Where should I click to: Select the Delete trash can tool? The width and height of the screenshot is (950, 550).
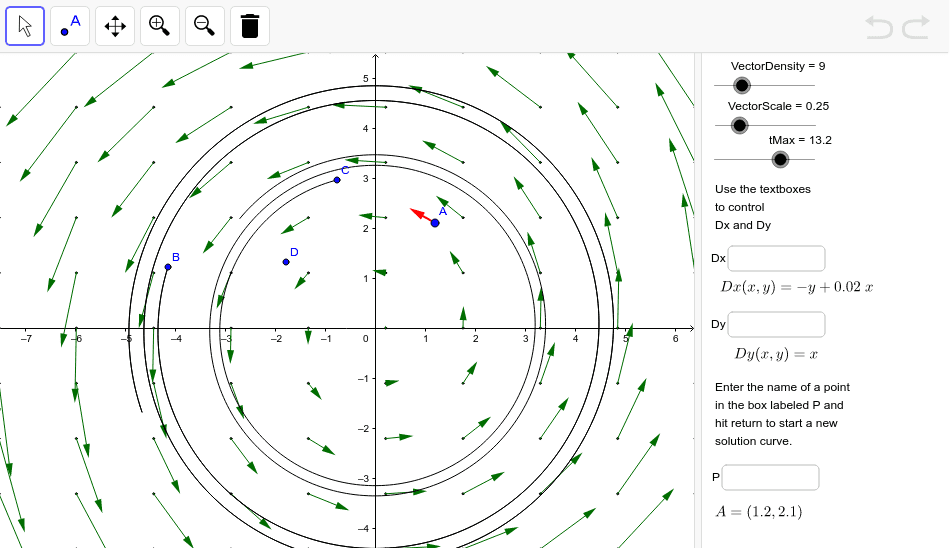[x=250, y=26]
